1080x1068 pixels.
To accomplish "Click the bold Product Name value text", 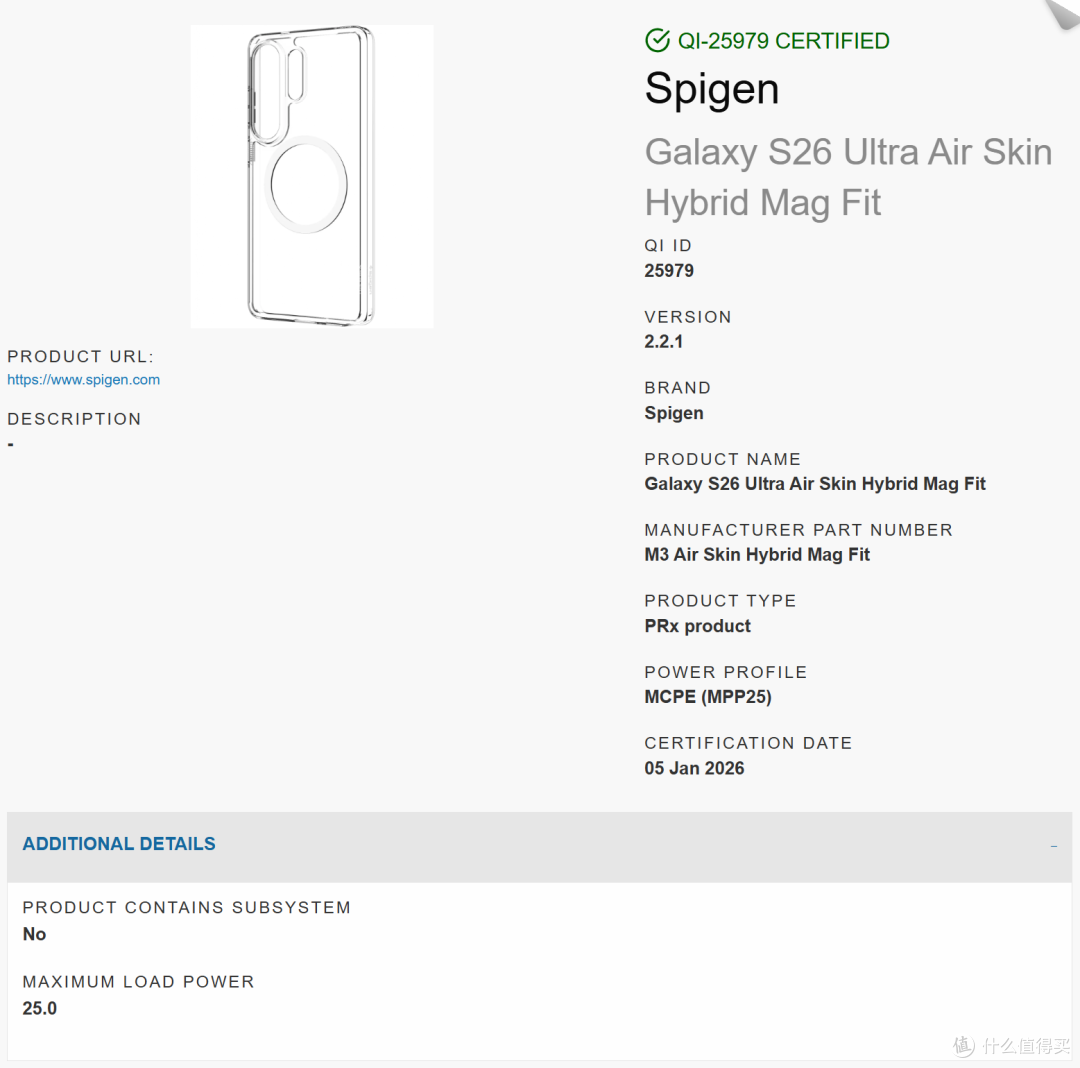I will (815, 483).
